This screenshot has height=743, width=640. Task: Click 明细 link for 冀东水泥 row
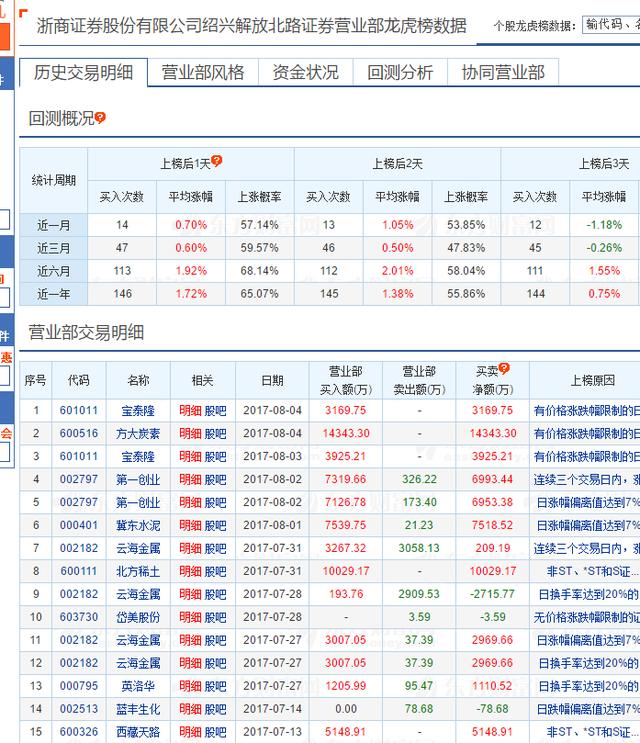tap(190, 525)
